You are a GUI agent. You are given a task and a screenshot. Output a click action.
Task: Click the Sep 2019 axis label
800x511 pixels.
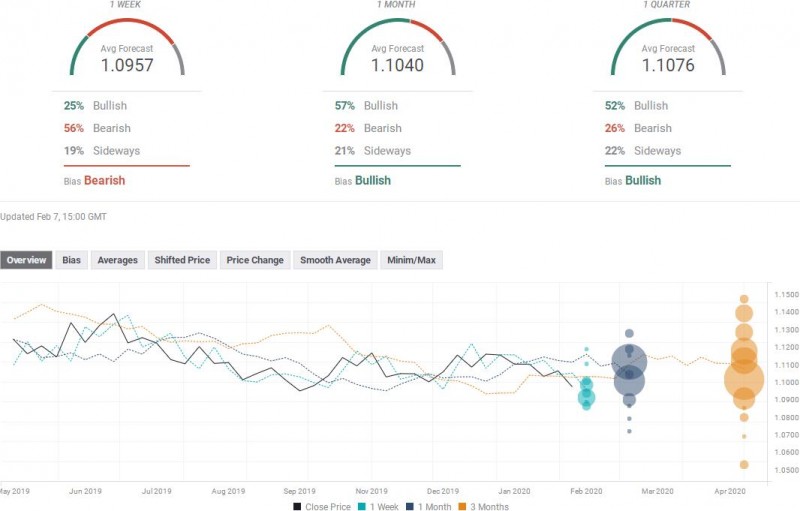tap(299, 492)
